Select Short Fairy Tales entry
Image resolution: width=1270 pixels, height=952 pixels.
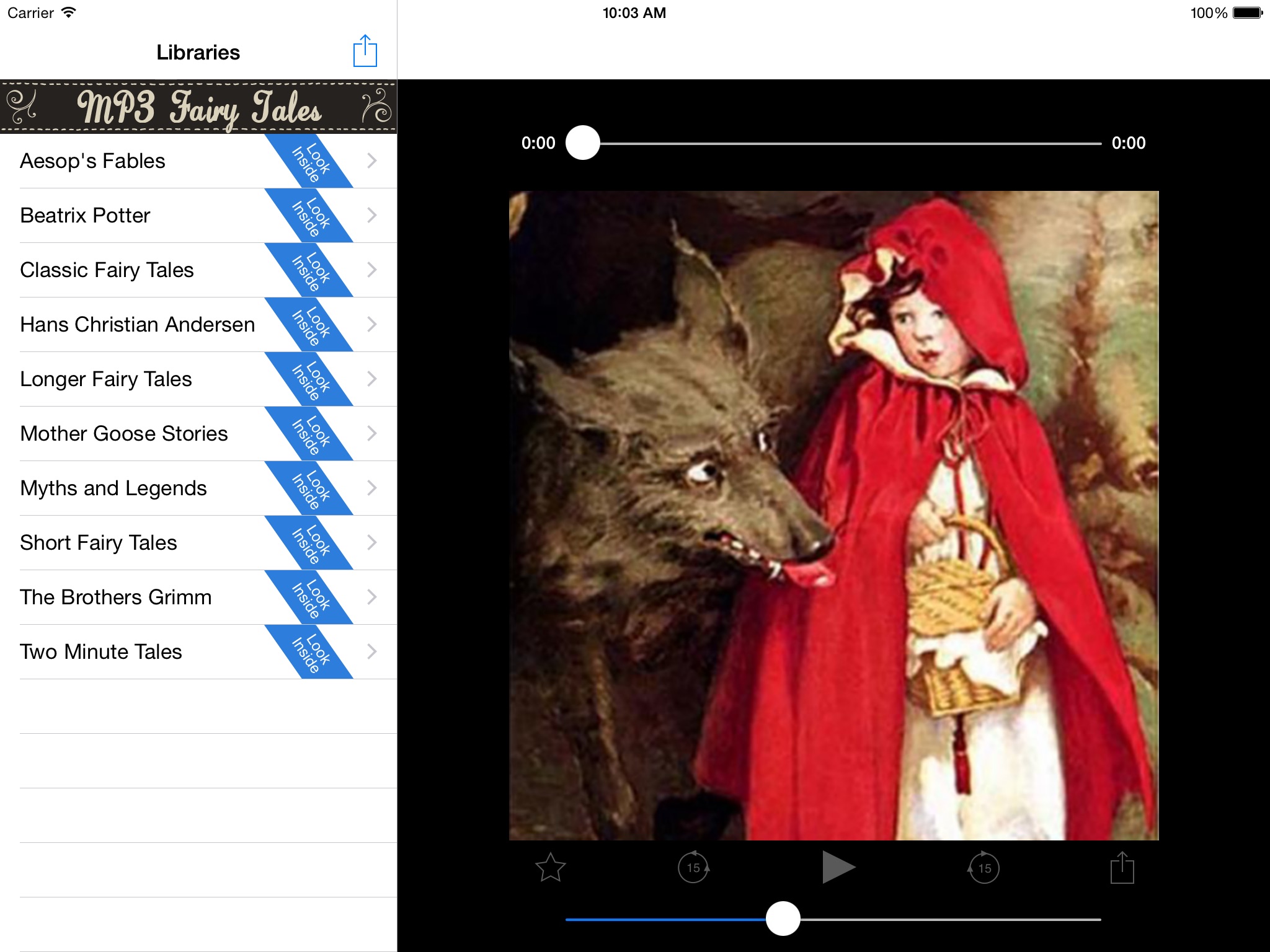(x=99, y=542)
